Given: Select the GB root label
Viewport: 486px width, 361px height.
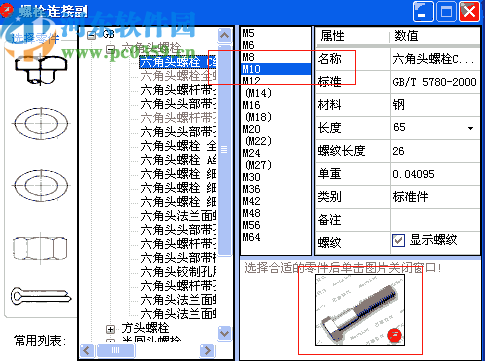Looking at the screenshot, I should click(x=108, y=34).
